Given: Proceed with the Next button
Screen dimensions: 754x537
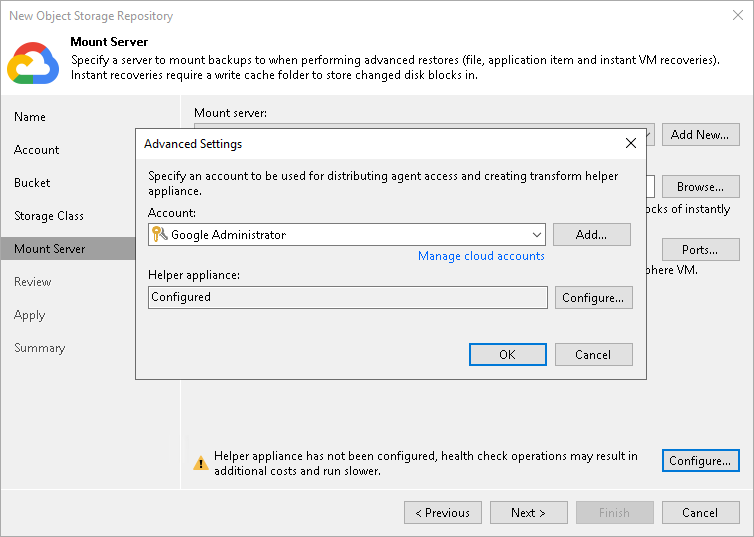Looking at the screenshot, I should click(x=528, y=512).
